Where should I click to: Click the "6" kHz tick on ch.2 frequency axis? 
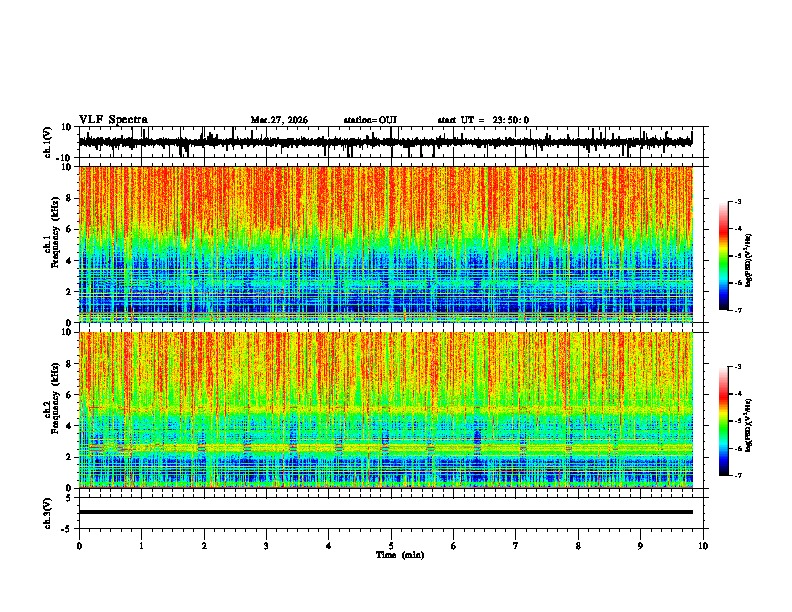[x=70, y=394]
